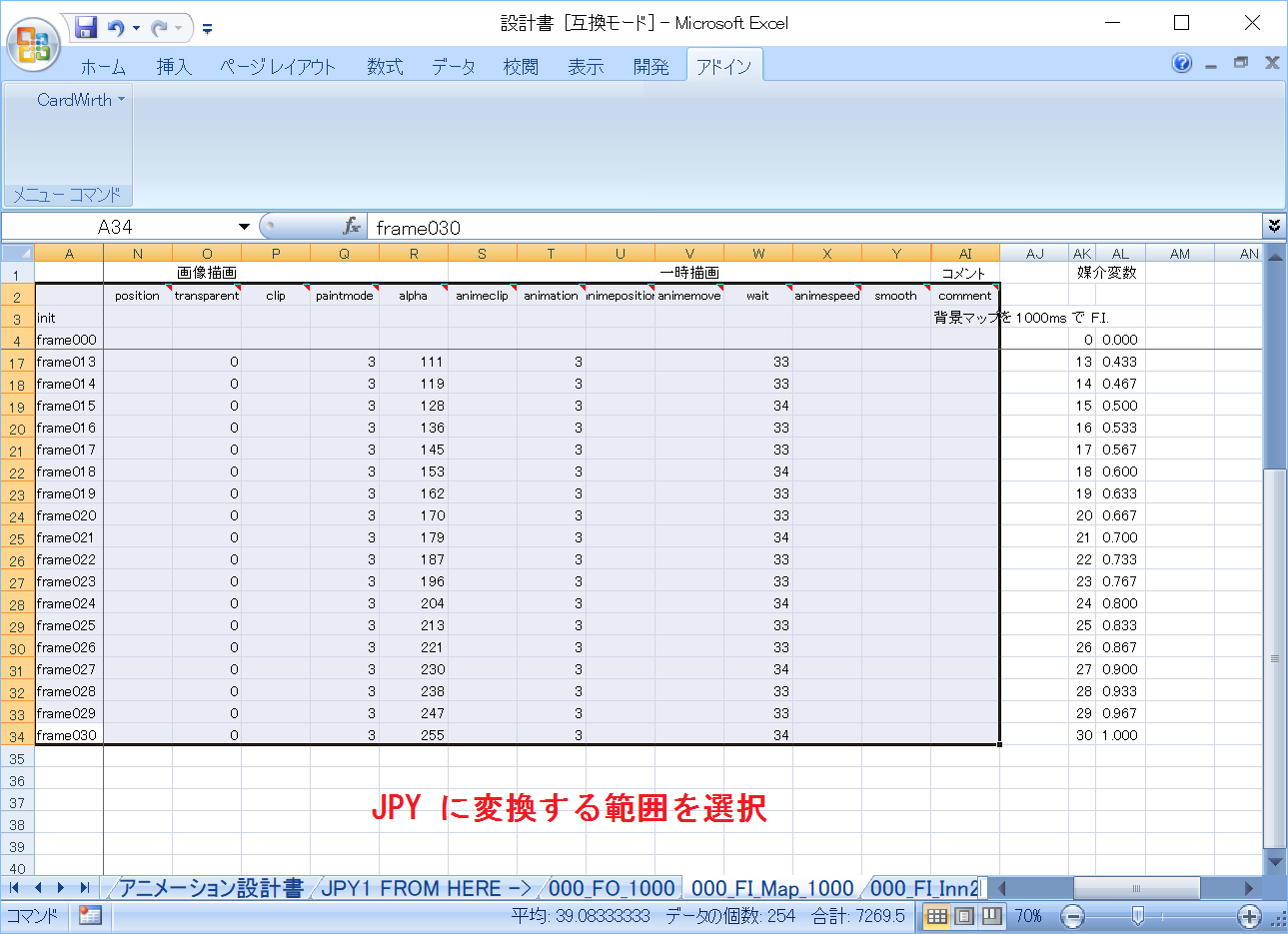Minimize the workbook window in the ribbon
Image resolution: width=1288 pixels, height=934 pixels.
click(1211, 64)
